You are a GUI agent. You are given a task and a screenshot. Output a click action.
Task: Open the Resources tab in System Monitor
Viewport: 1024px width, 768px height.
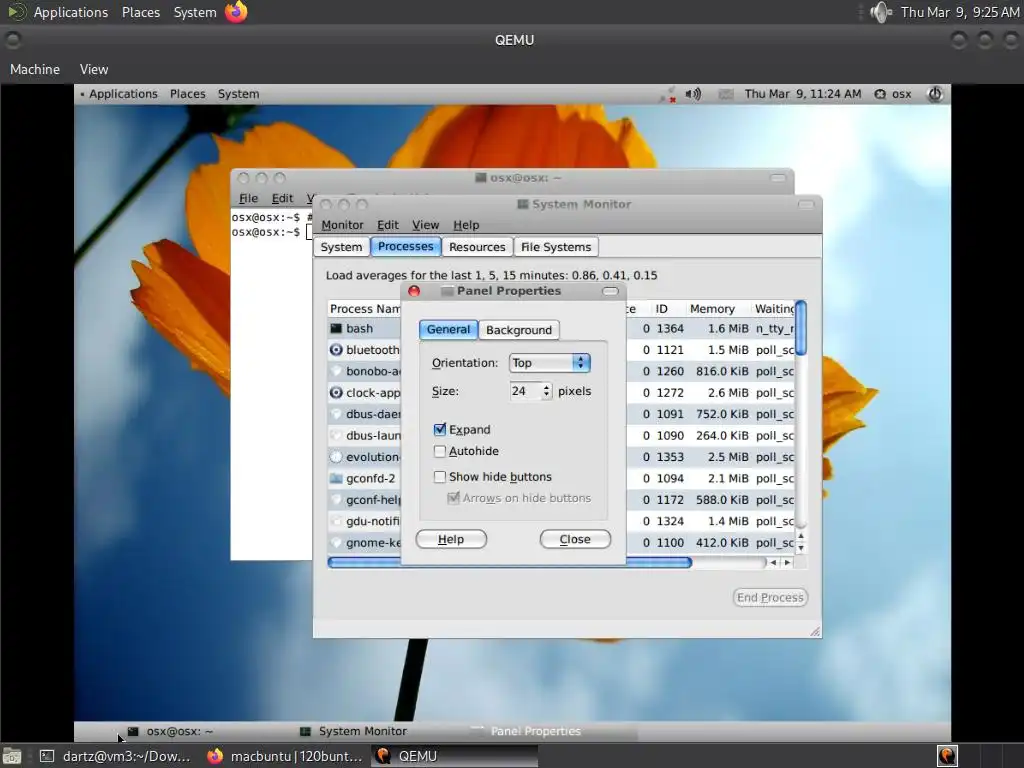477,248
